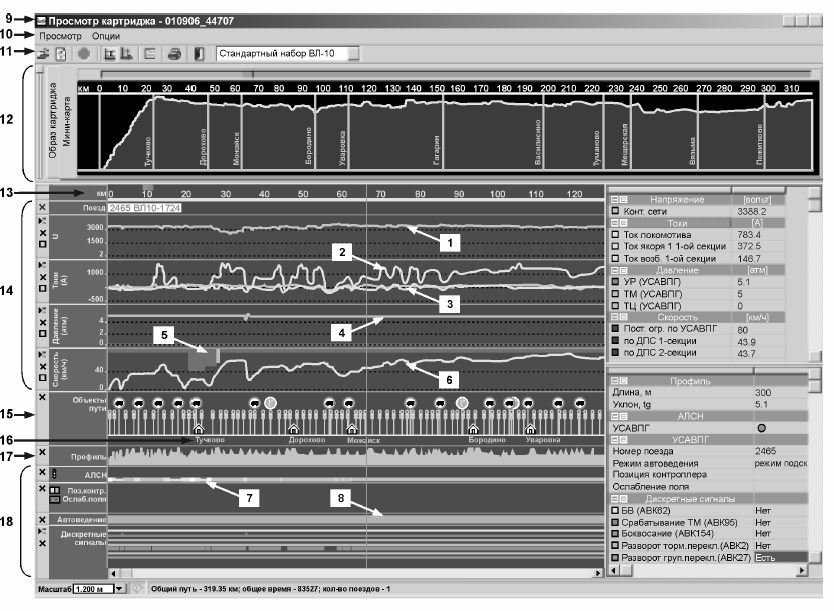
Task: Click the Масштаб 1.200 м field
Action: pos(94,589)
